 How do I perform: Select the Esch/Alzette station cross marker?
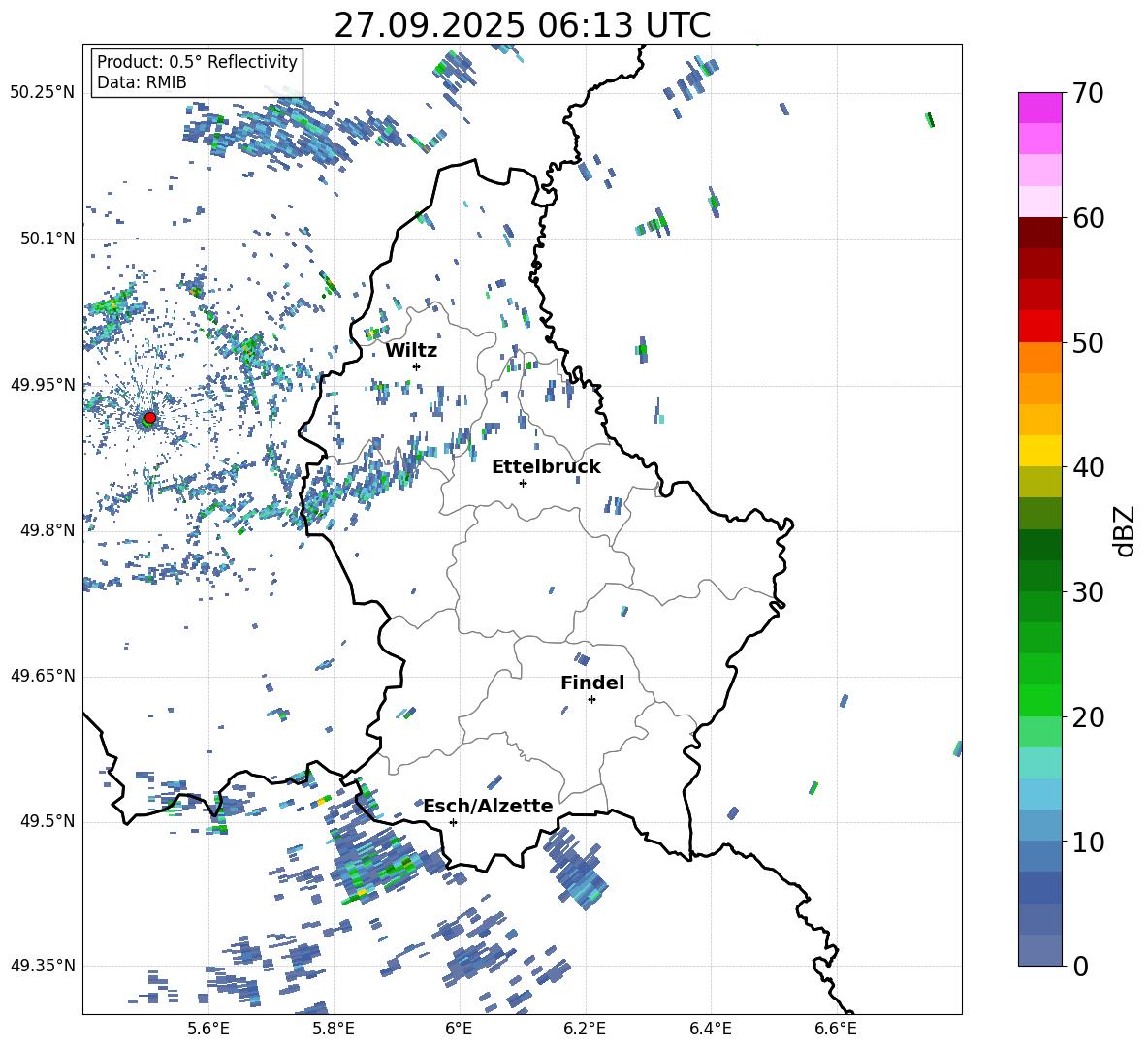point(453,822)
